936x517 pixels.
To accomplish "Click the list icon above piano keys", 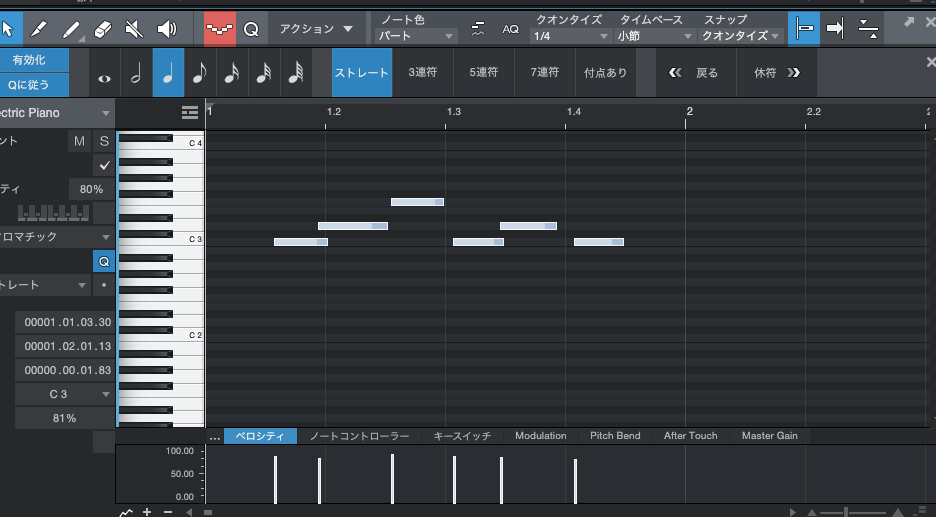I will pyautogui.click(x=190, y=113).
